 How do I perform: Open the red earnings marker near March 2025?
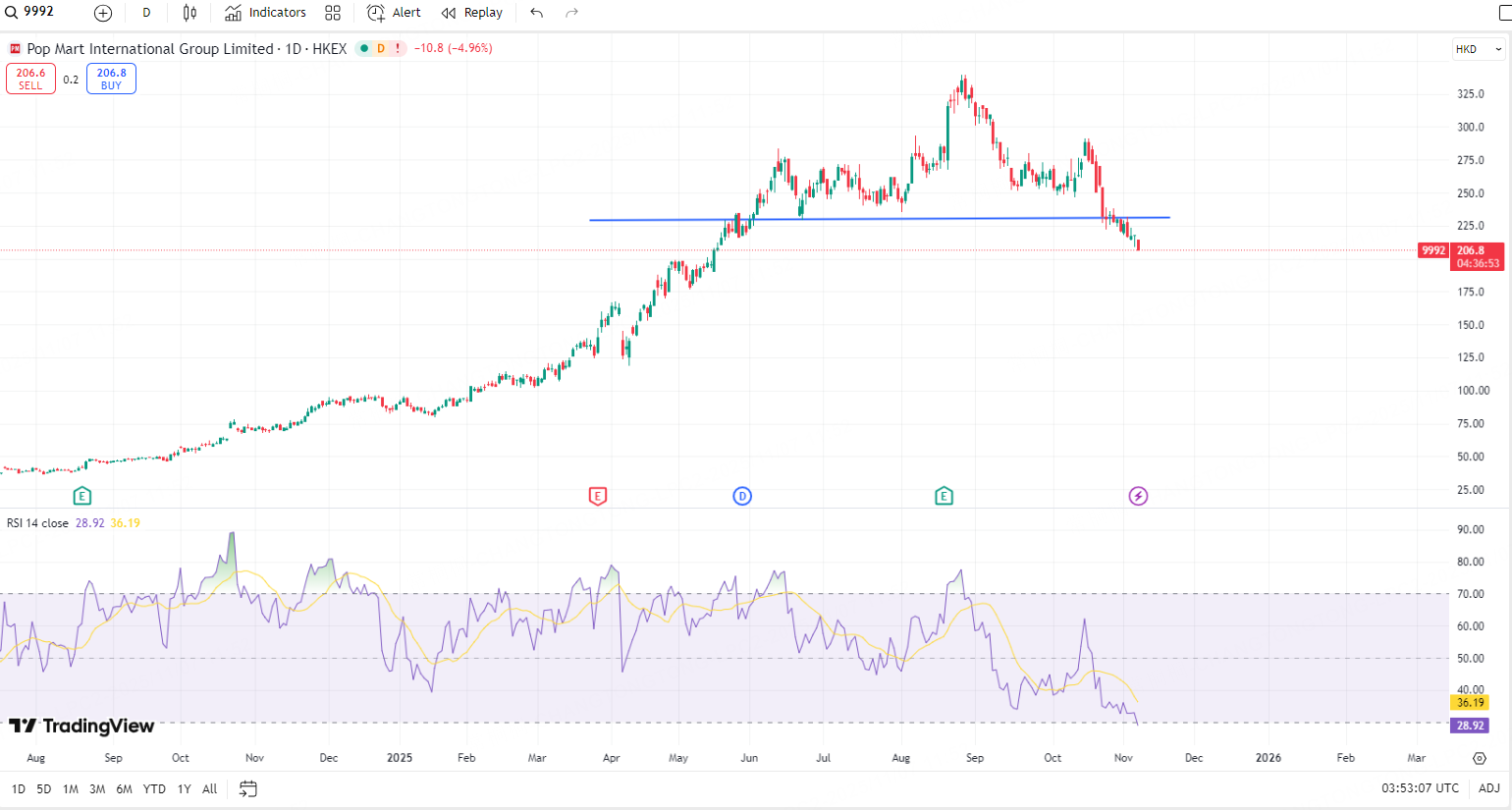pos(597,496)
